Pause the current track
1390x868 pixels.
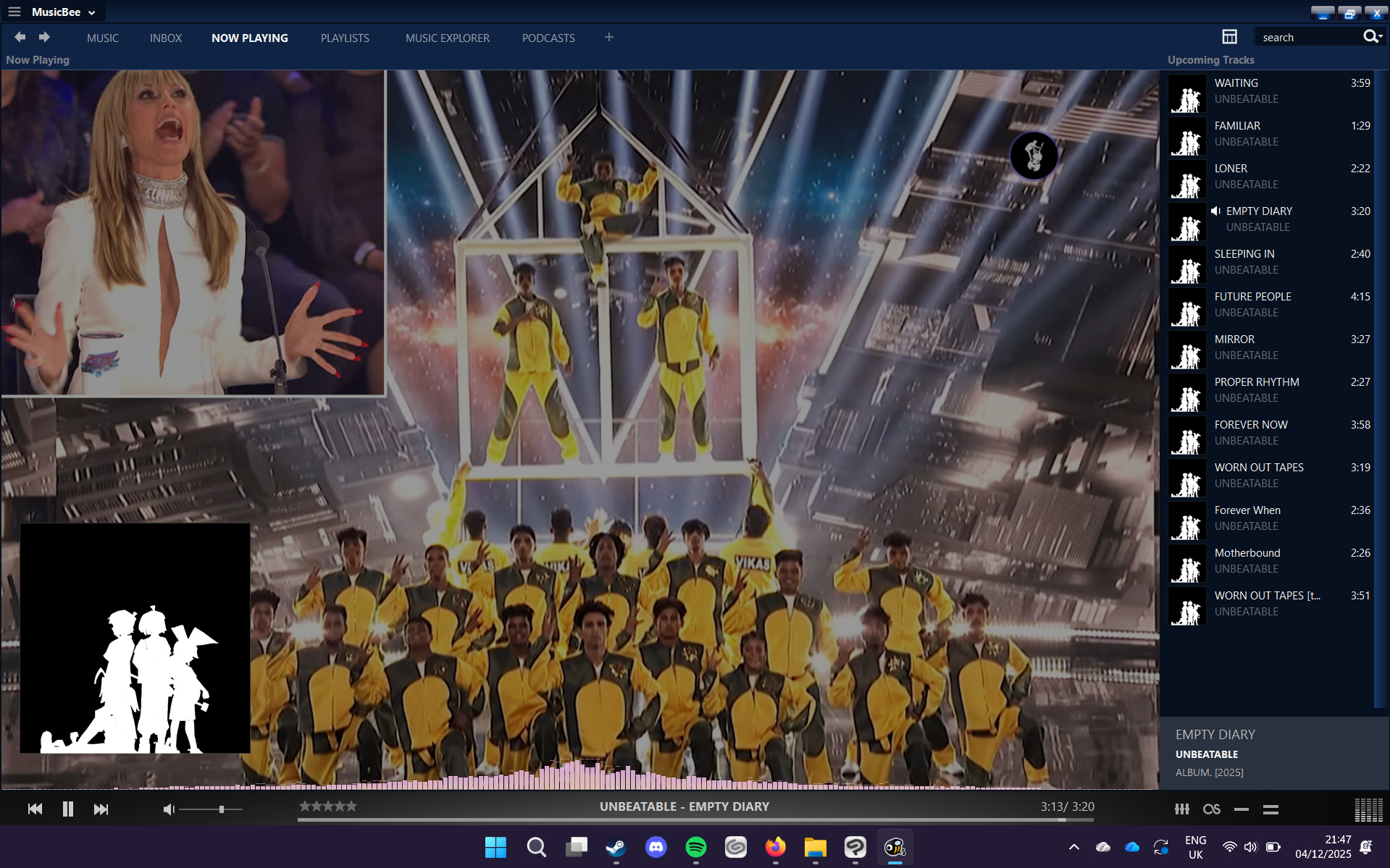(68, 809)
